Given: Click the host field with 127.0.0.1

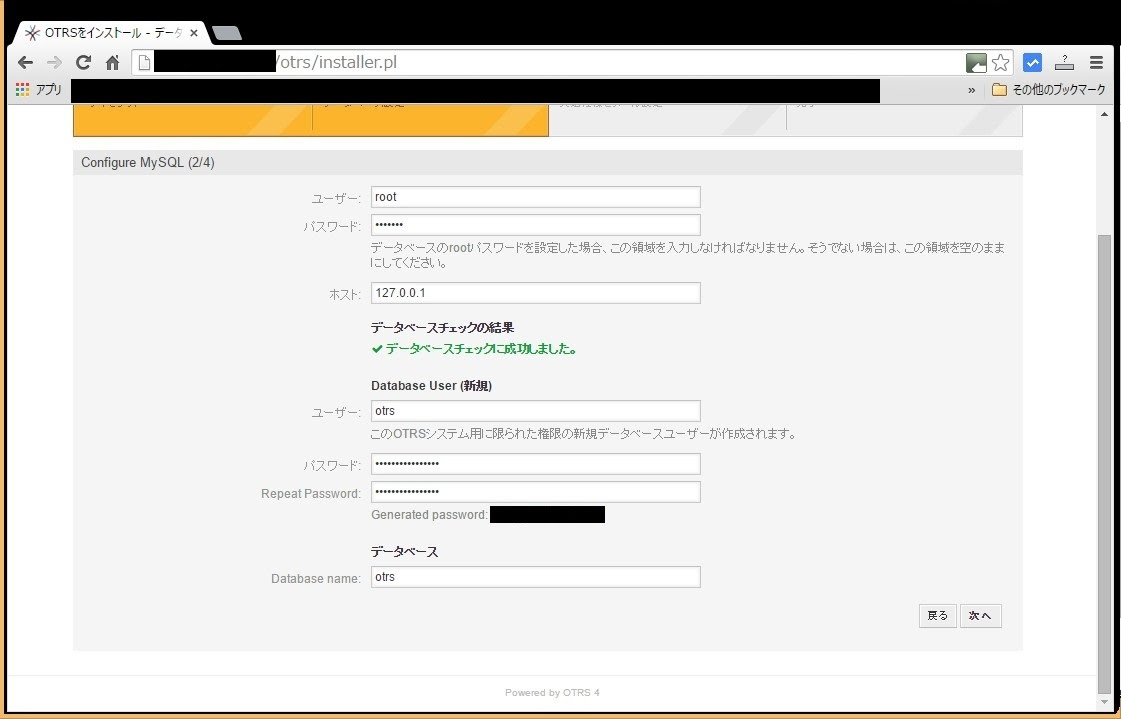Looking at the screenshot, I should click(x=535, y=293).
